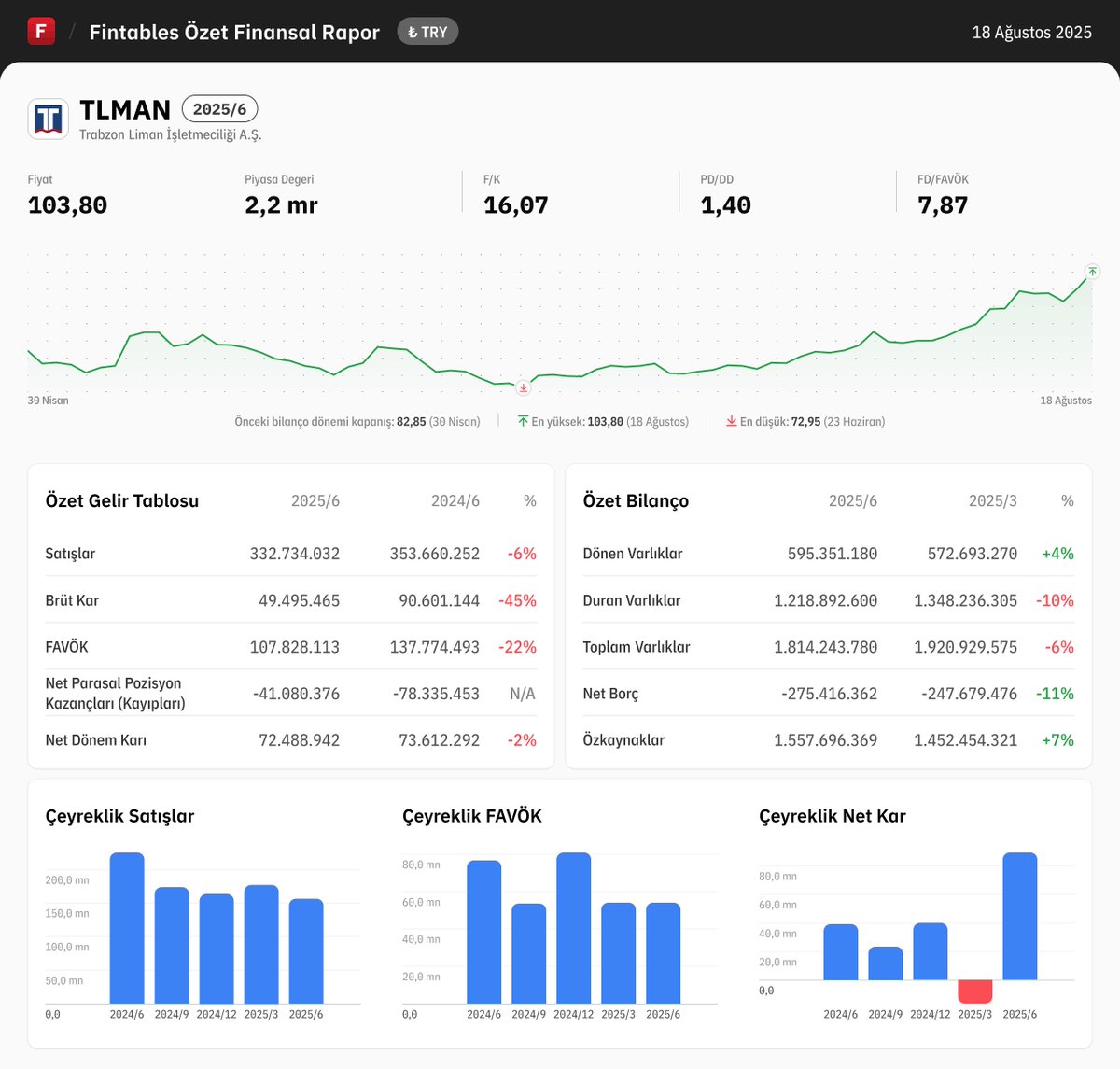
Task: Click the red negative 2025/3 bar in Çeyreklik Net Kar
Action: point(974,989)
